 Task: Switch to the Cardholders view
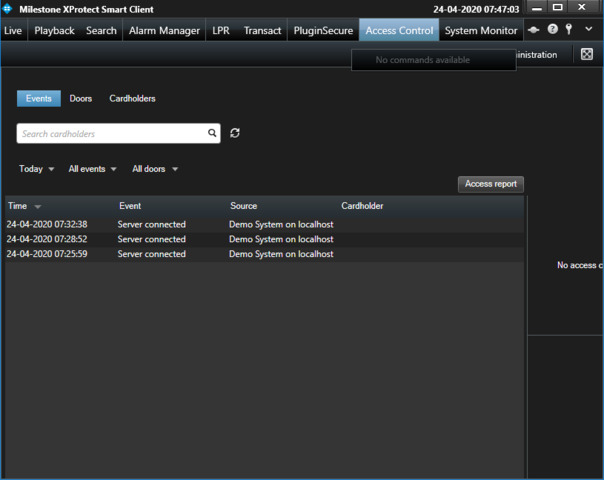point(132,99)
